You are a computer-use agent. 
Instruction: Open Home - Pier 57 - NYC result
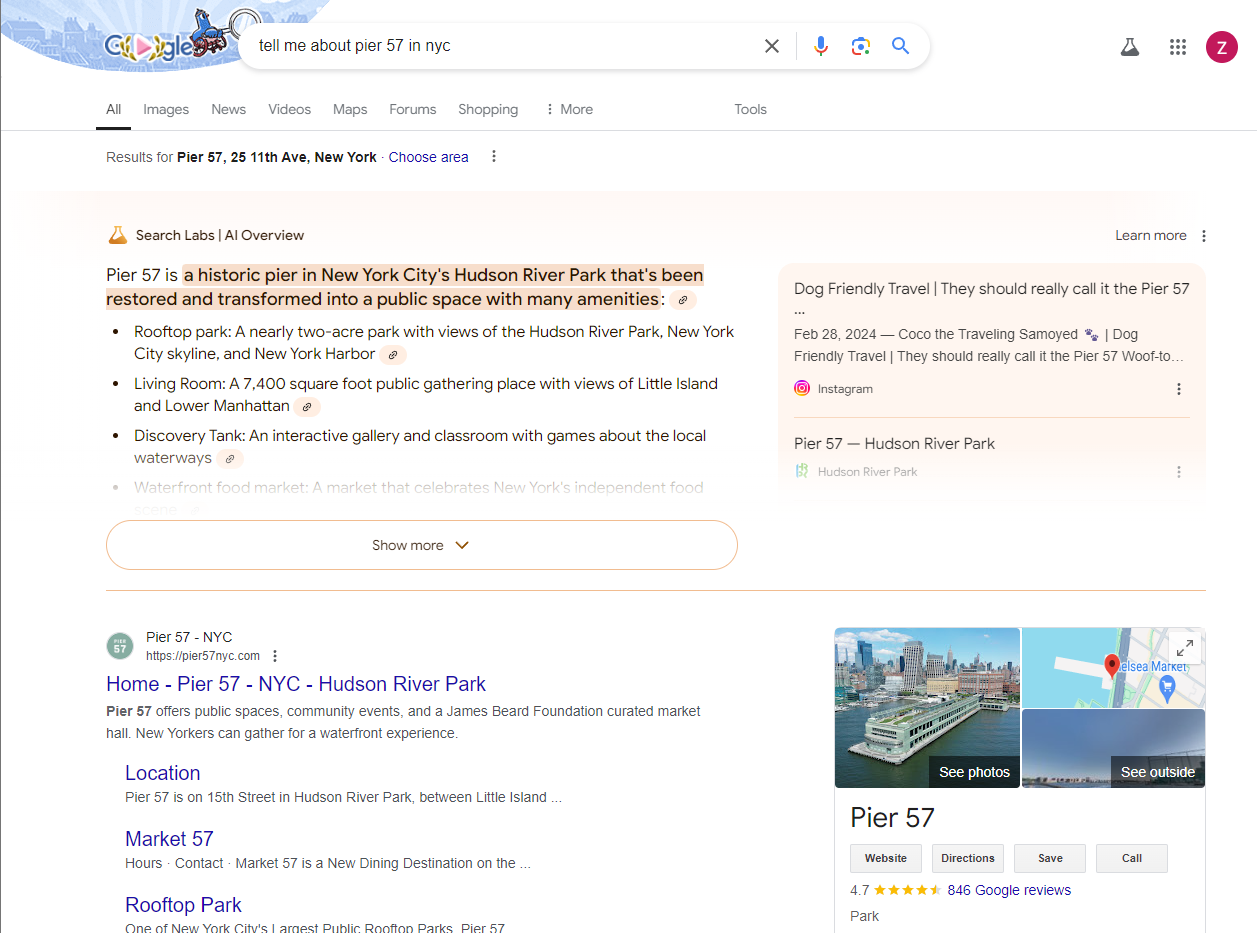[296, 684]
